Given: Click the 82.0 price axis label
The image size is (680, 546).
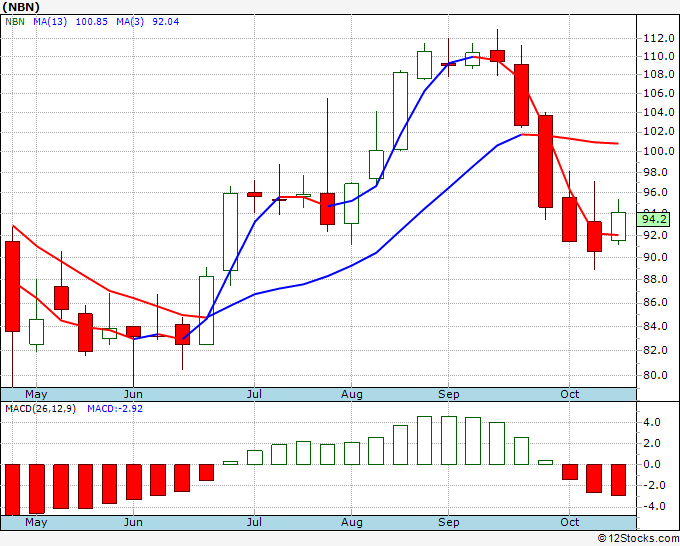Looking at the screenshot, I should tap(655, 350).
